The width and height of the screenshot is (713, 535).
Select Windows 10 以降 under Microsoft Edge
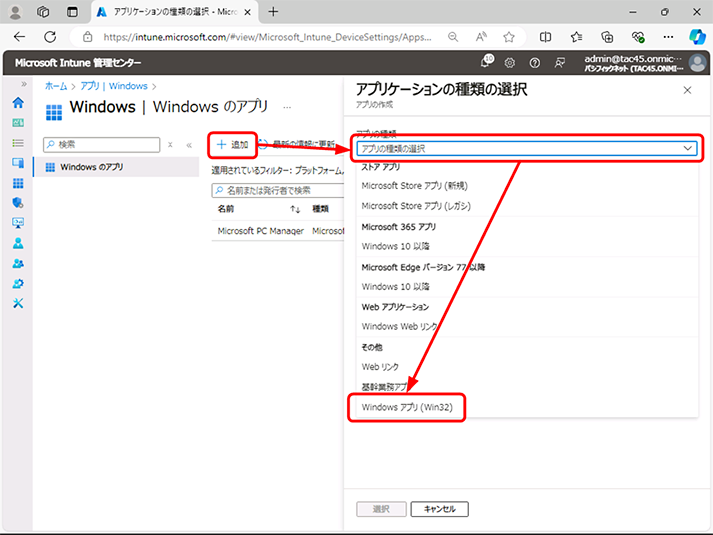tap(395, 287)
